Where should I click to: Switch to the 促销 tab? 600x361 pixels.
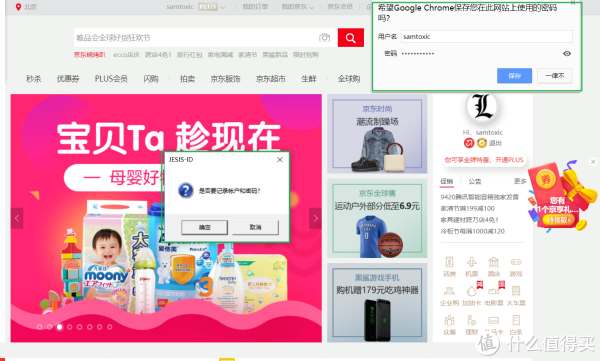(x=446, y=181)
